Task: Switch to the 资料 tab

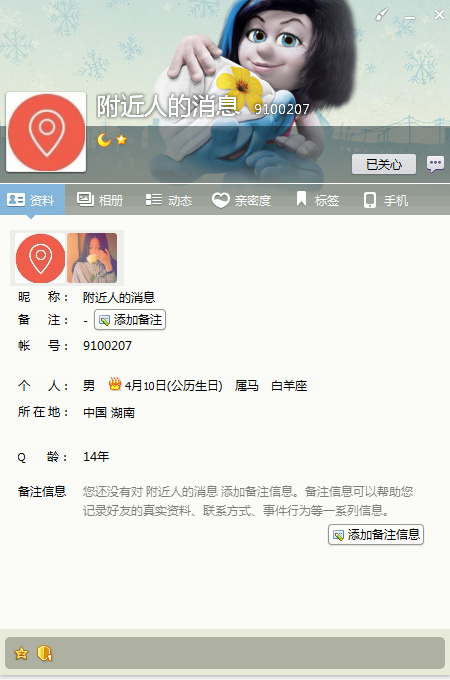Action: point(32,200)
